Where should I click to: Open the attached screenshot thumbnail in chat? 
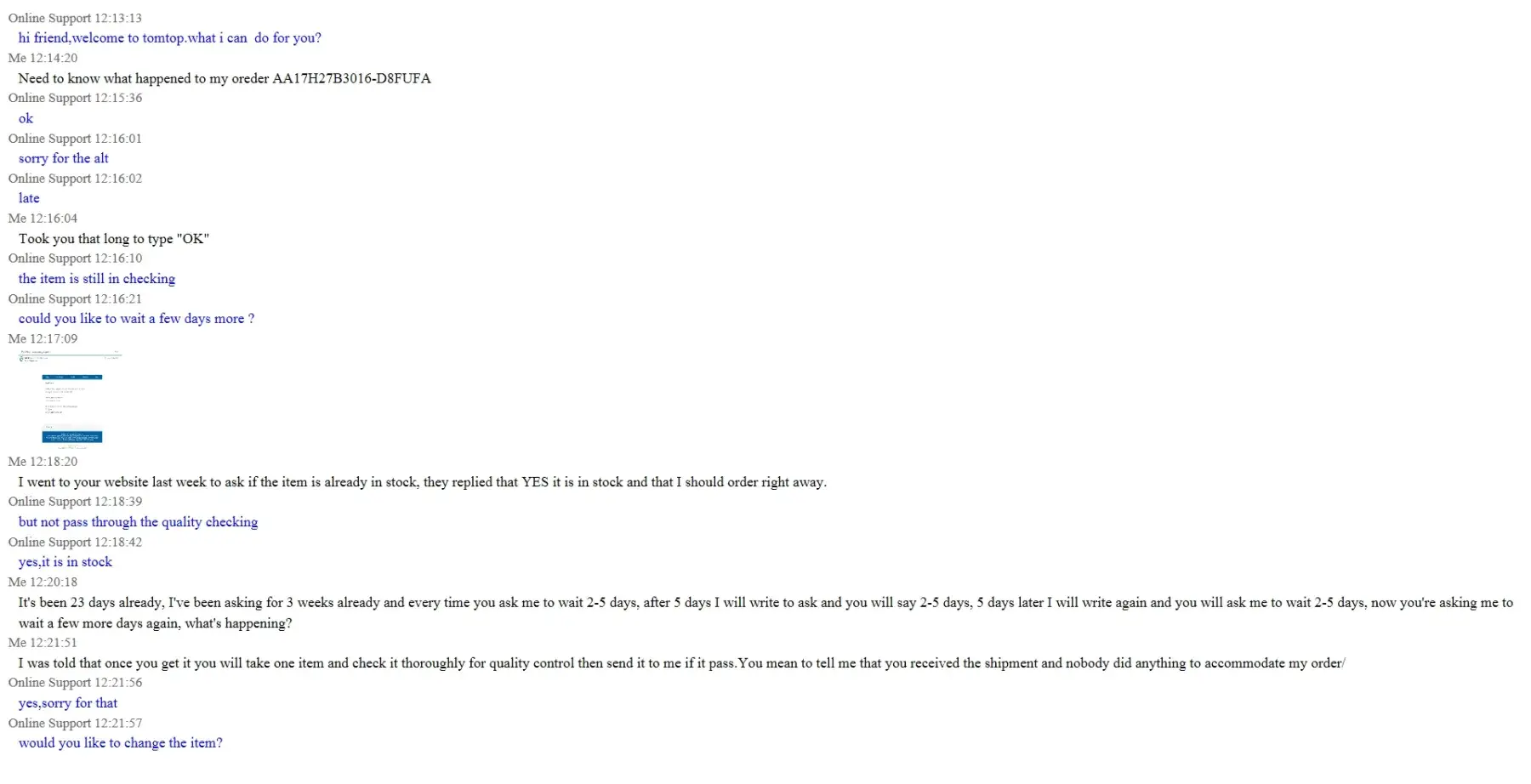coord(71,399)
